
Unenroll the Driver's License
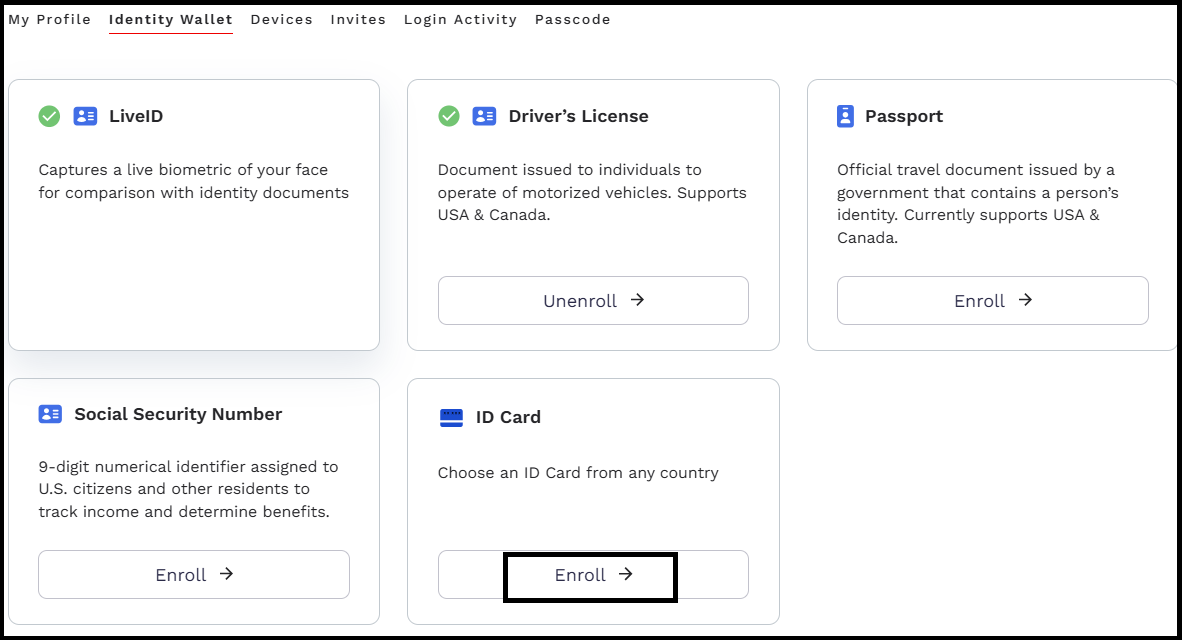[593, 301]
